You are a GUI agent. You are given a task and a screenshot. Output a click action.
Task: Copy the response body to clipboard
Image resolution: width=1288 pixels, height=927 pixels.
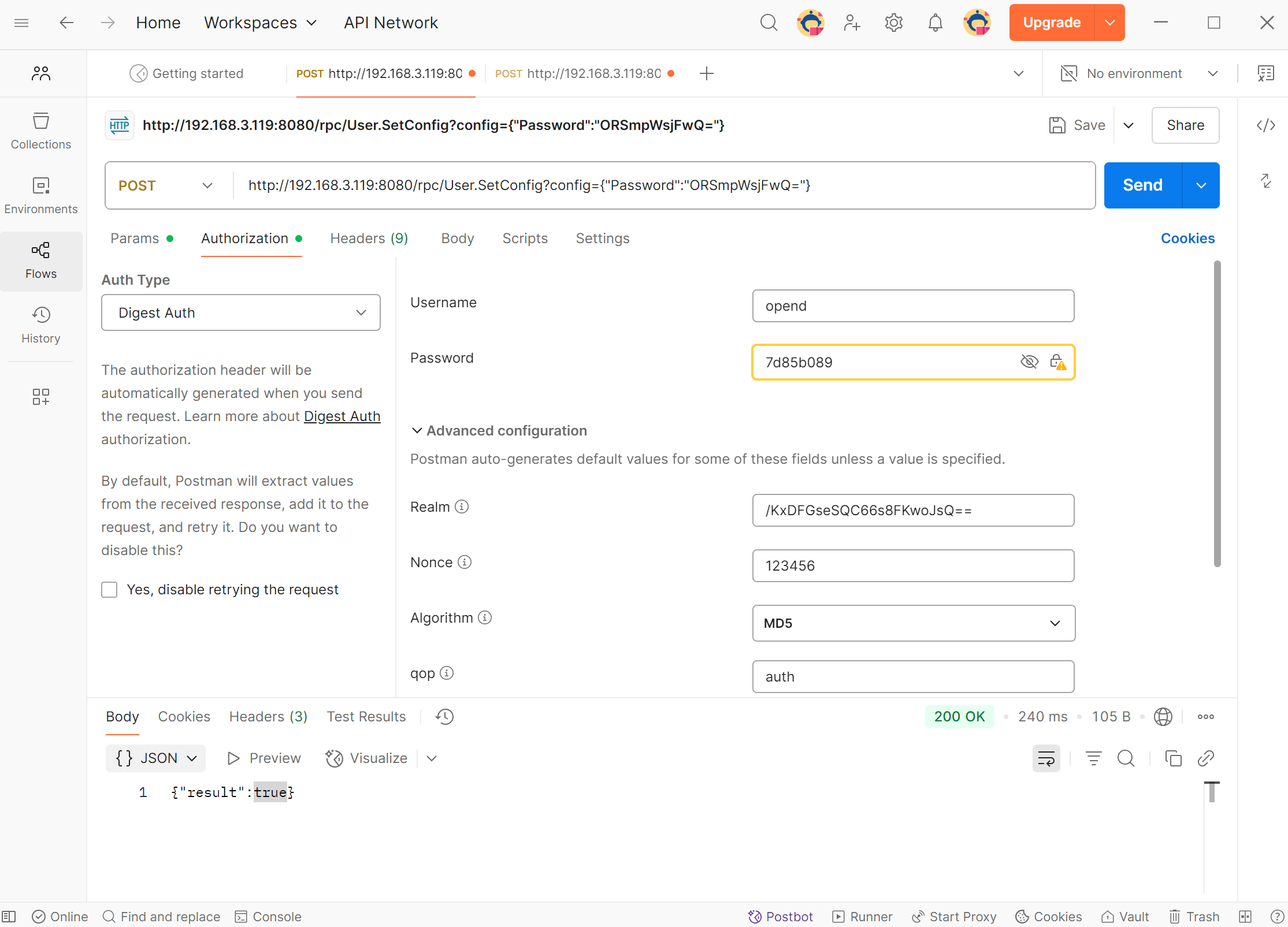point(1173,758)
